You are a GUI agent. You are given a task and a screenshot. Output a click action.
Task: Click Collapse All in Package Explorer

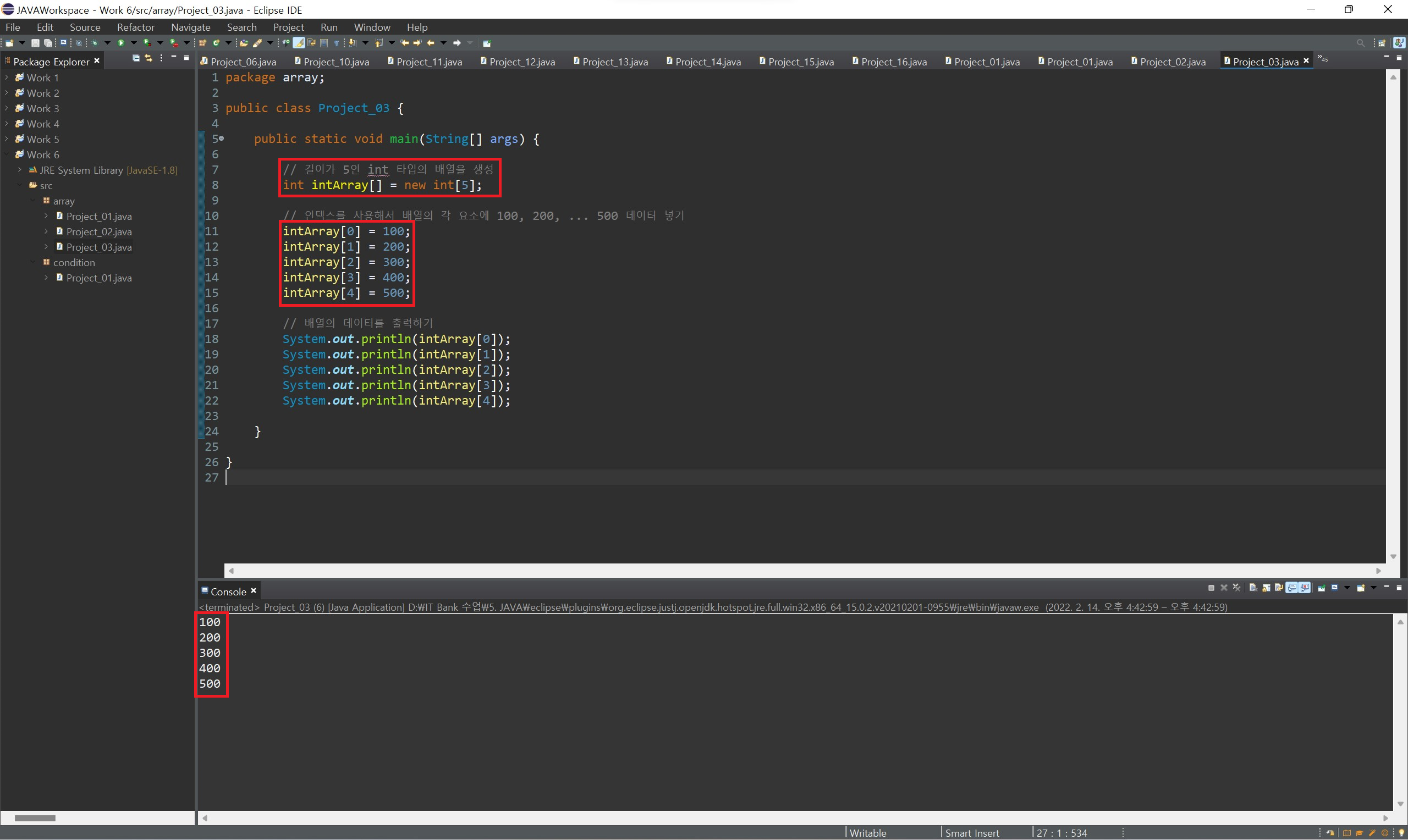coord(136,58)
